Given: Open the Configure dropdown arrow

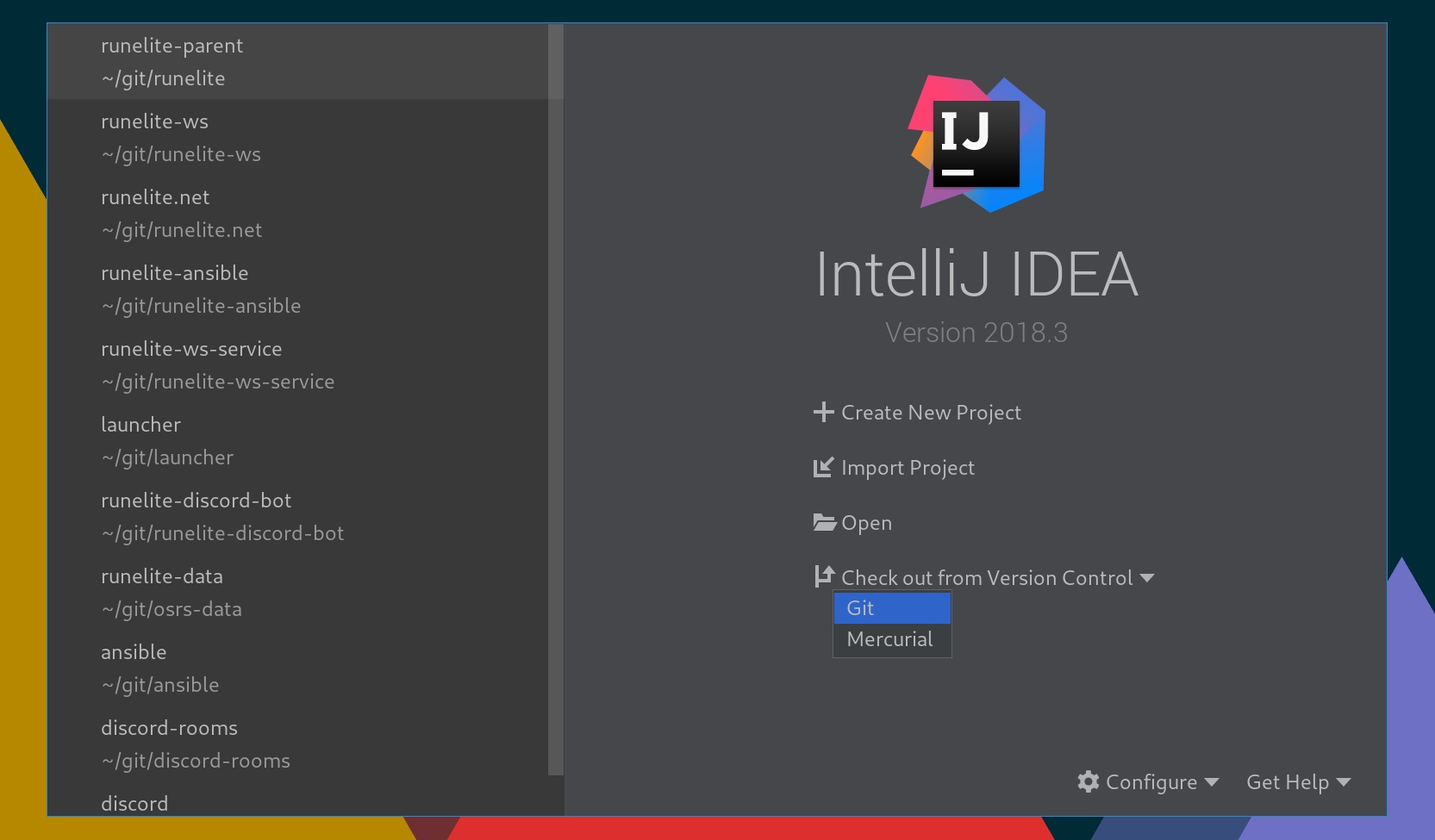Looking at the screenshot, I should click(1212, 782).
